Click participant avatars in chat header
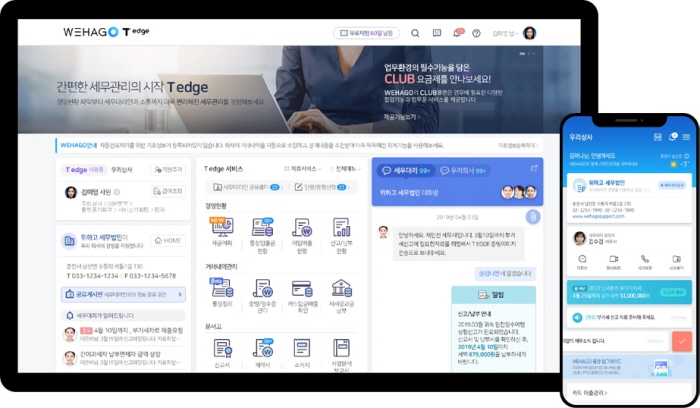 519,192
